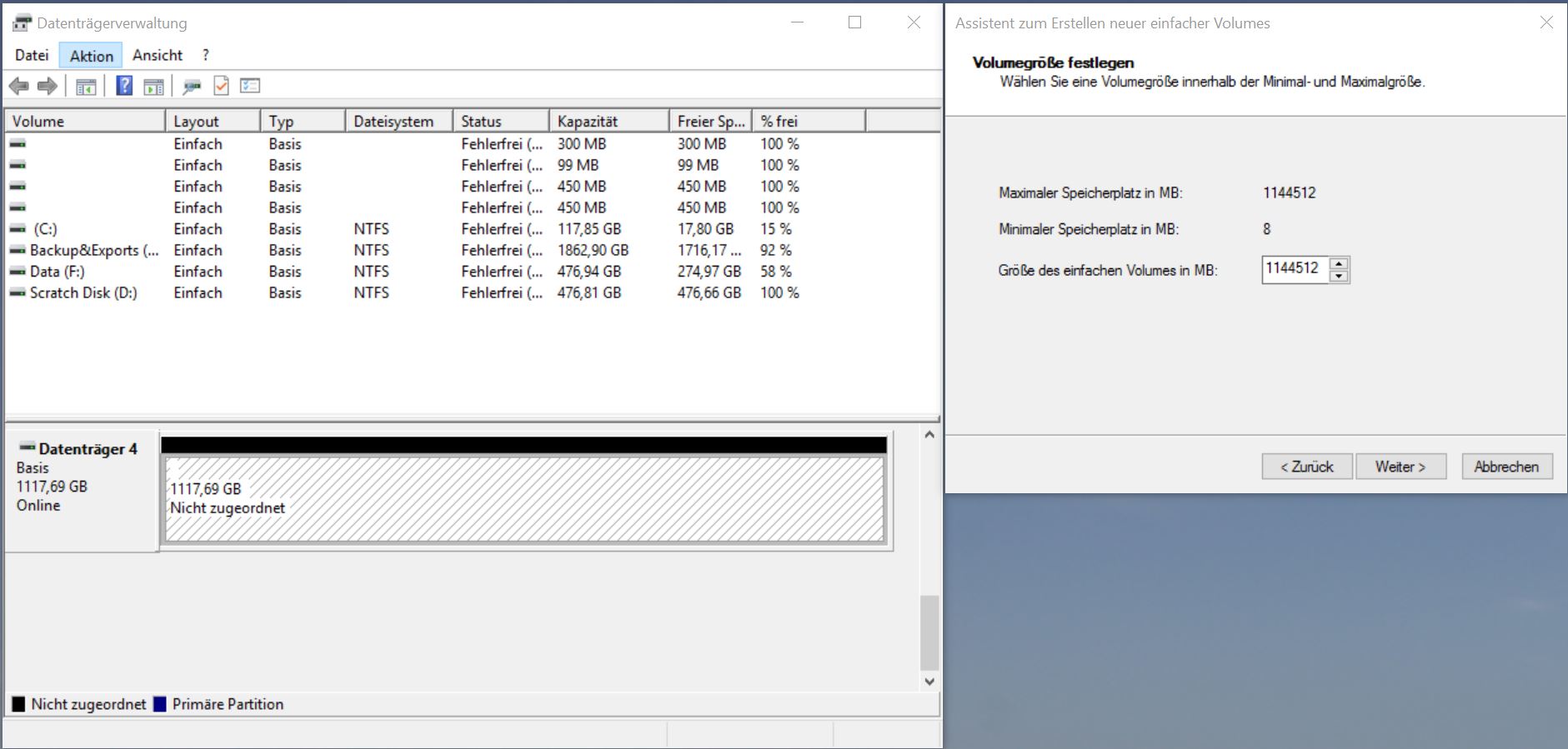Viewport: 1568px width, 749px height.
Task: Decrease volume size with down spinner arrow
Action: (1339, 277)
